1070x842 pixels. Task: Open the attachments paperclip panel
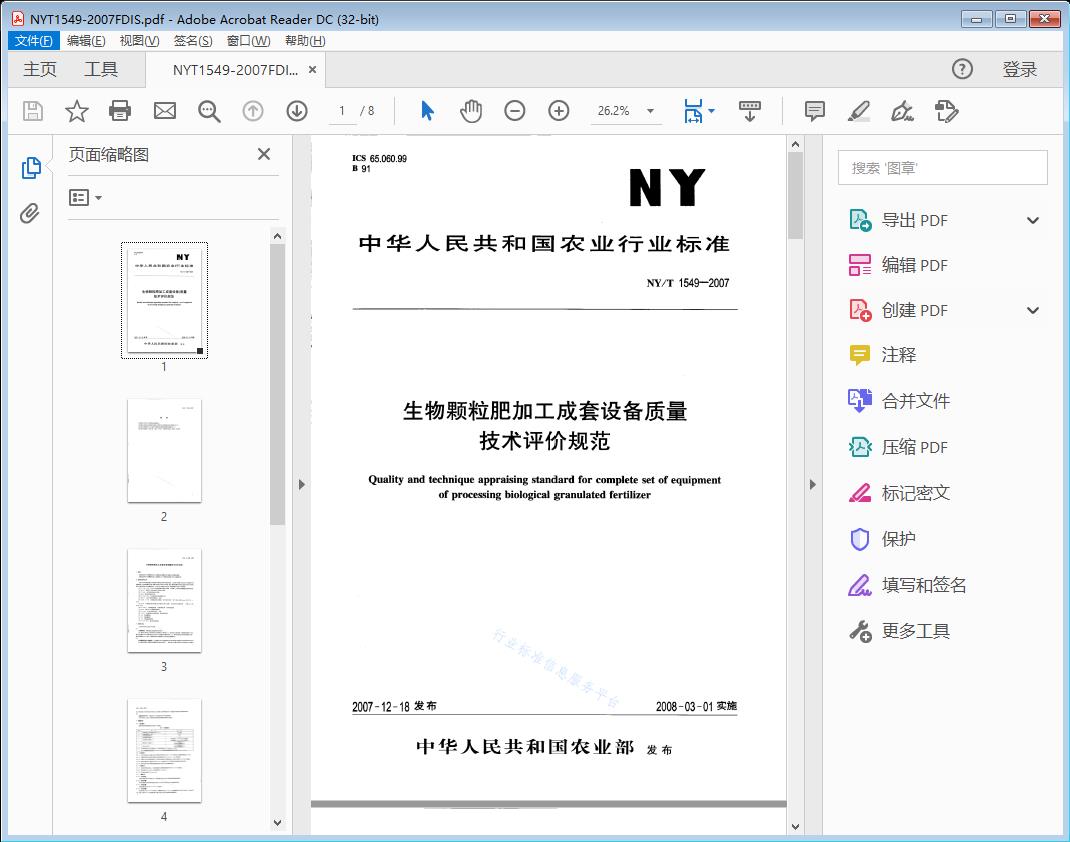pos(30,213)
